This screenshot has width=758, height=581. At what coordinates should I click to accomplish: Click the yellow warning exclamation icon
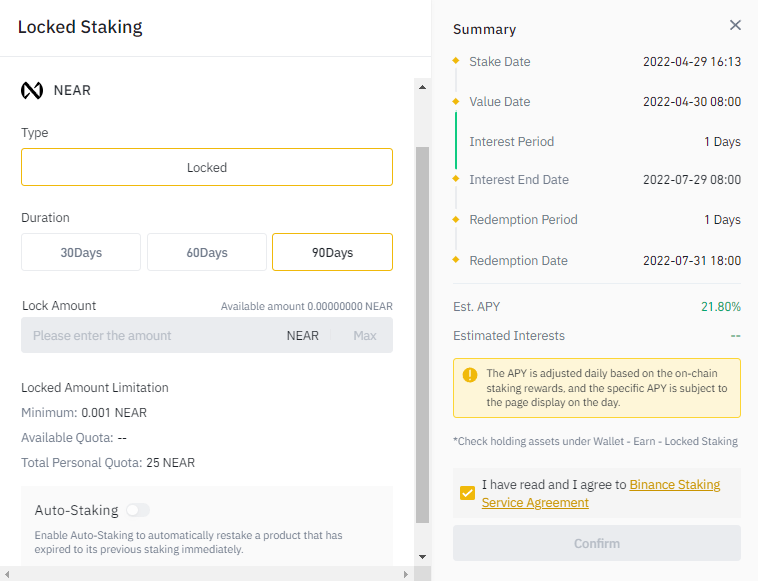click(469, 375)
